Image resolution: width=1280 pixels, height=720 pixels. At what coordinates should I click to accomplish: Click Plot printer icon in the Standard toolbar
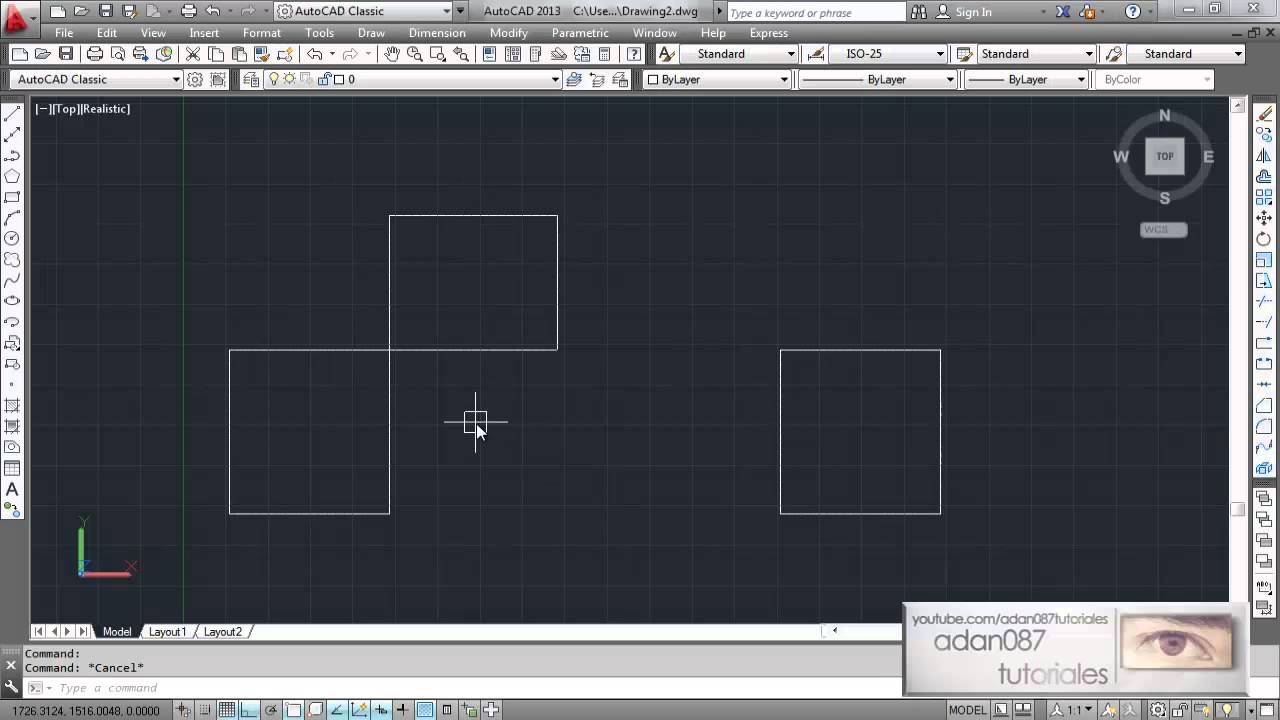(x=94, y=54)
